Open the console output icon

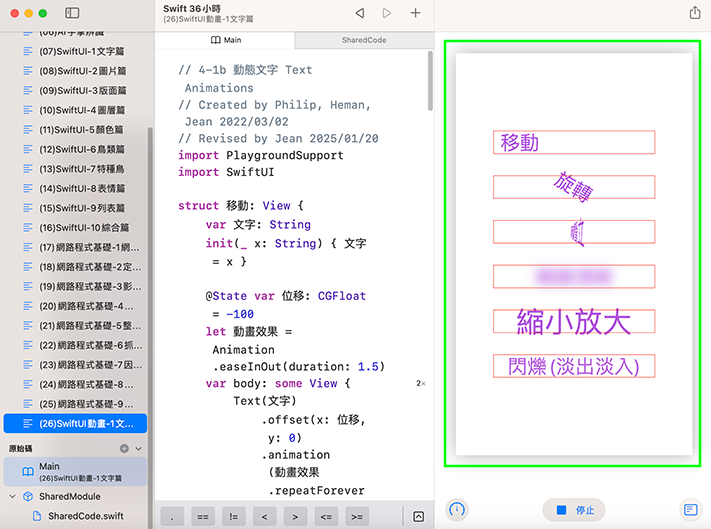point(690,509)
